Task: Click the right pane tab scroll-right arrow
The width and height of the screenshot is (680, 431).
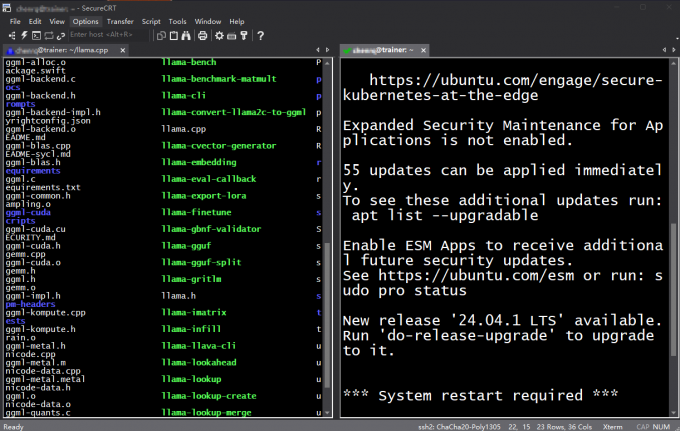Action: click(x=673, y=50)
